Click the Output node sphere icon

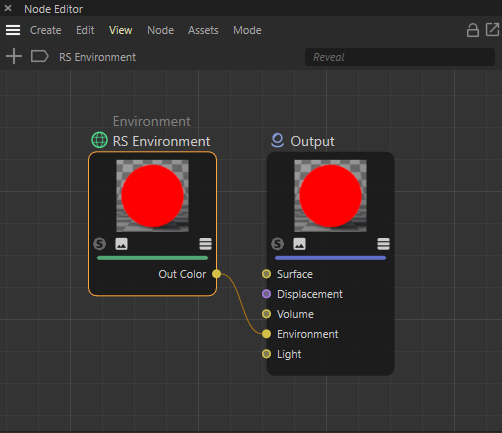(x=277, y=140)
